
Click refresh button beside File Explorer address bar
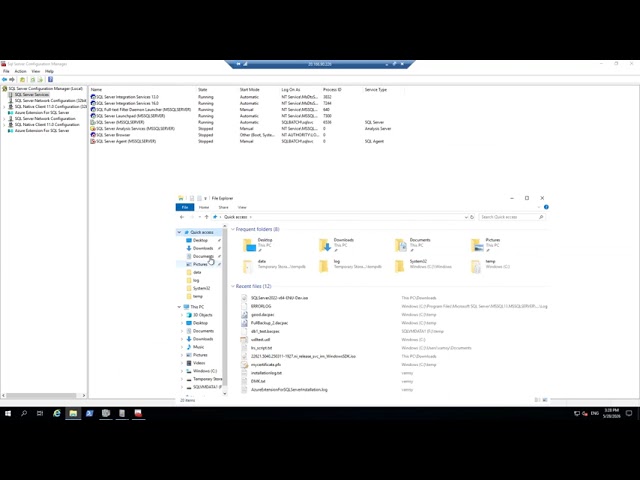472,217
